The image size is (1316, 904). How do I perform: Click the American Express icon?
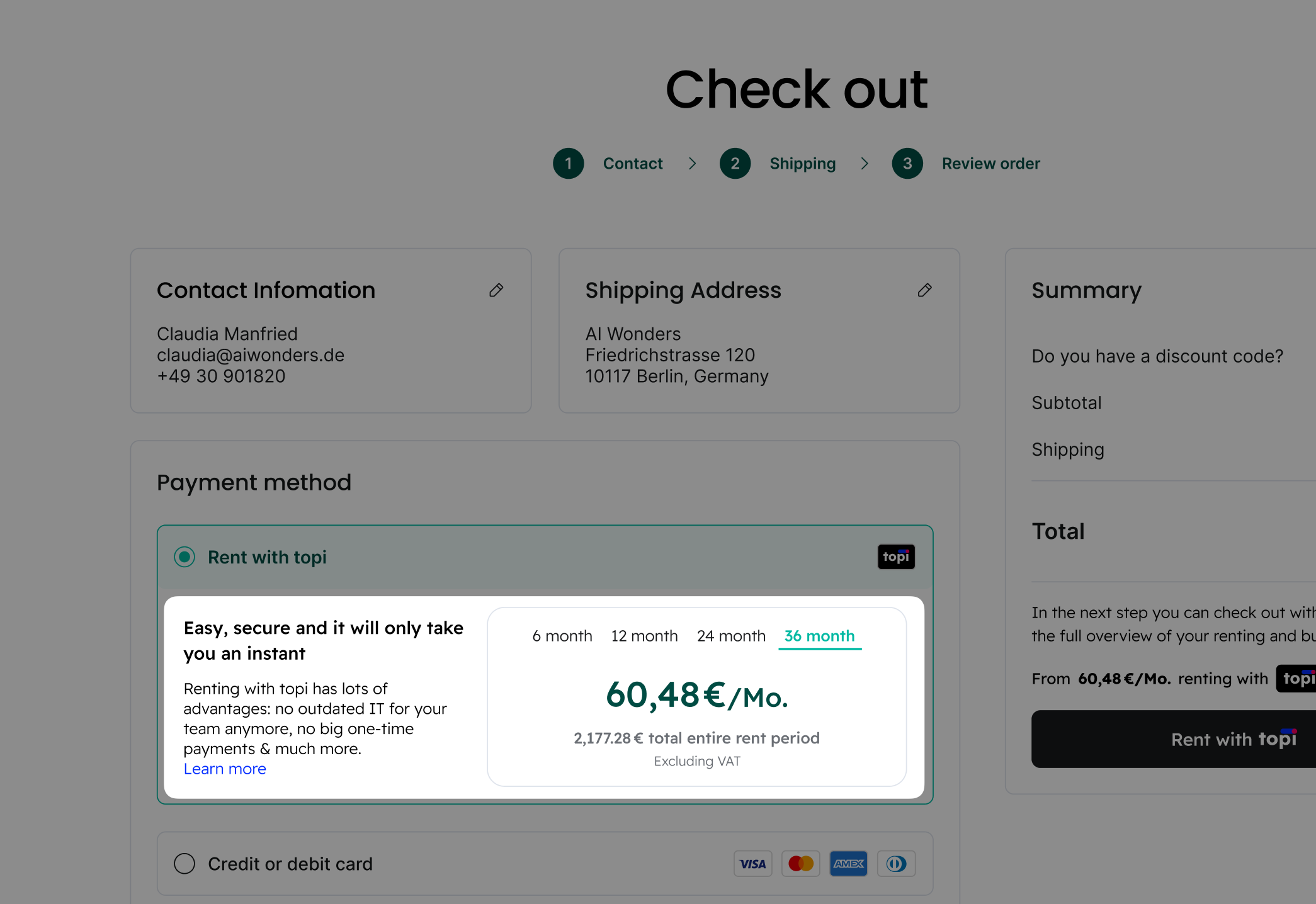(848, 864)
